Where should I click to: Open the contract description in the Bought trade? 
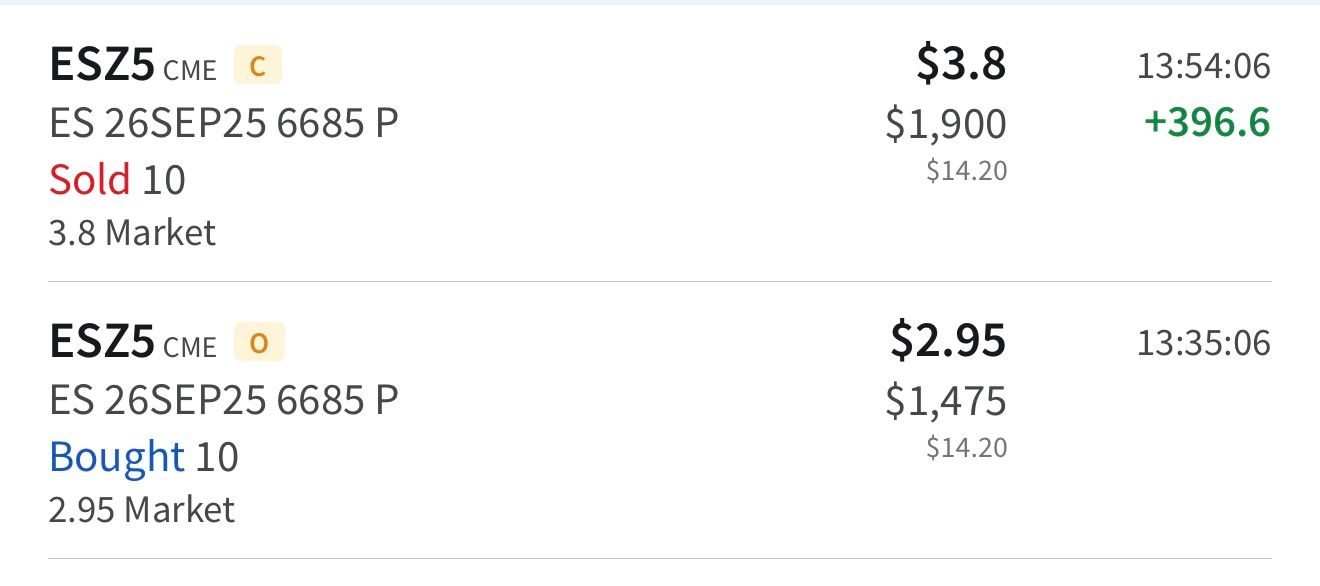coord(223,401)
